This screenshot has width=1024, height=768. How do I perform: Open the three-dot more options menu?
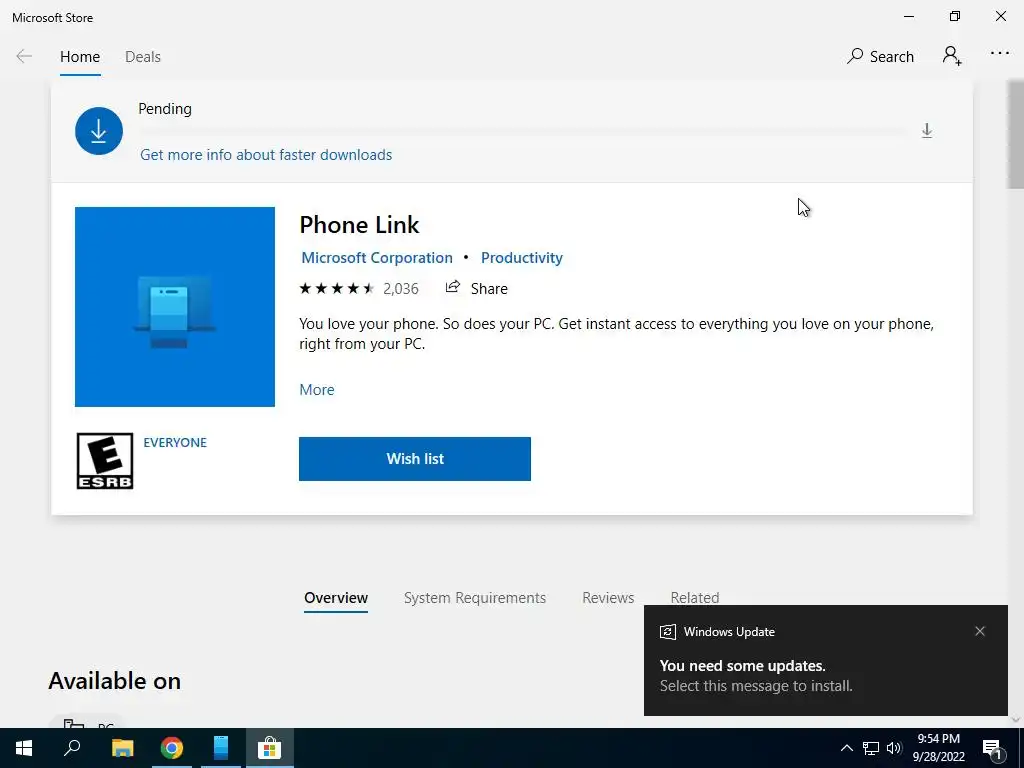click(999, 54)
